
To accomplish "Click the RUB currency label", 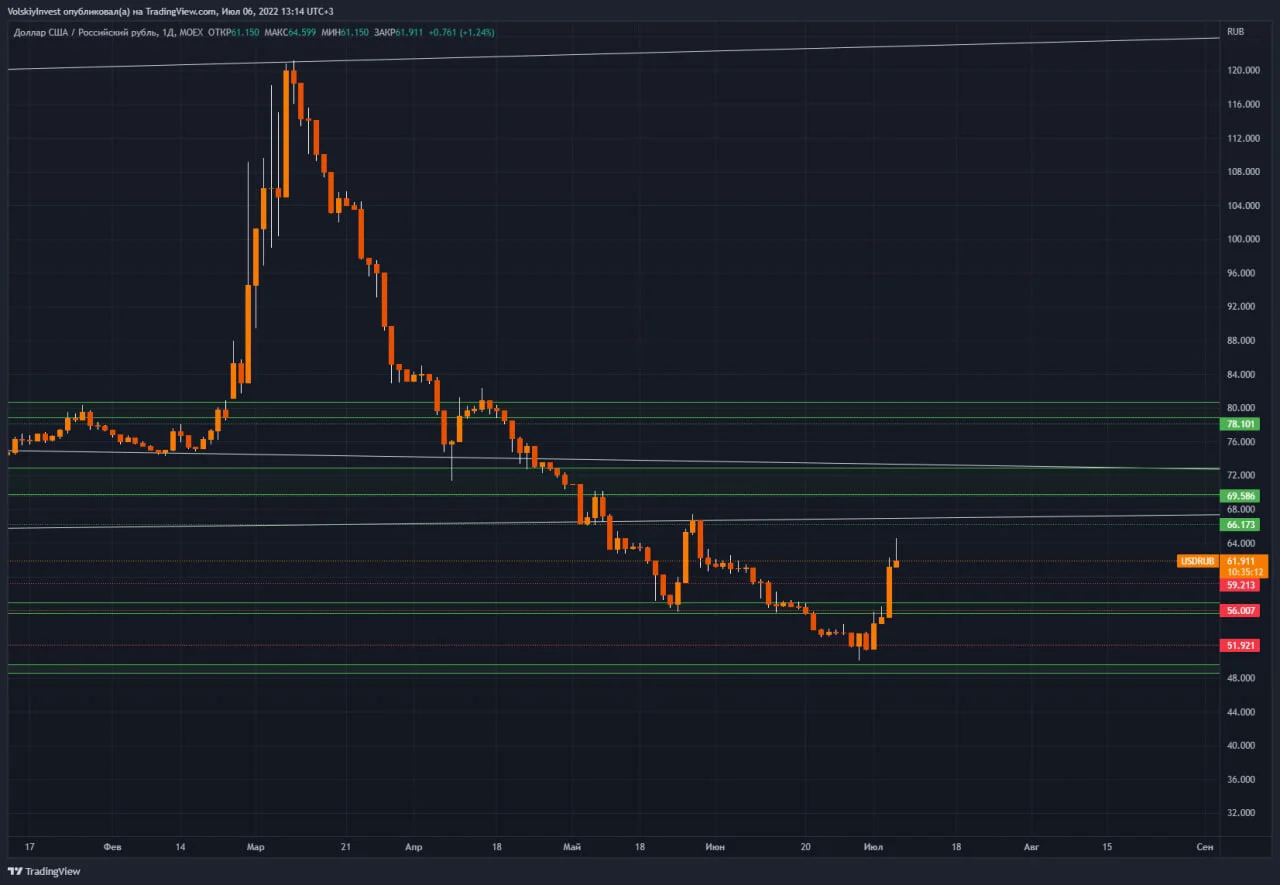I will [1235, 32].
